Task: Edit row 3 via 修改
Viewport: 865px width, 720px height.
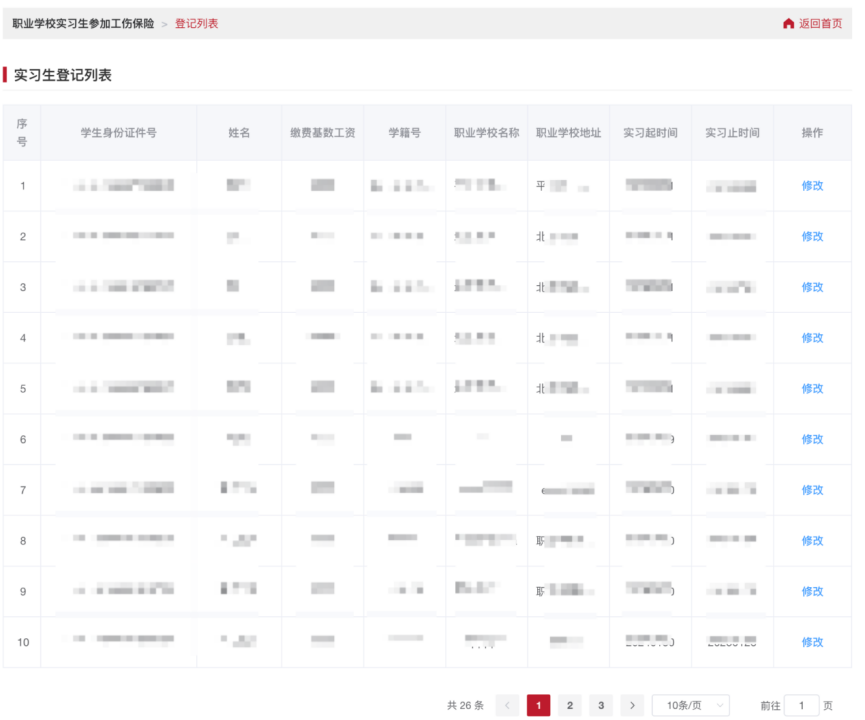Action: [812, 287]
